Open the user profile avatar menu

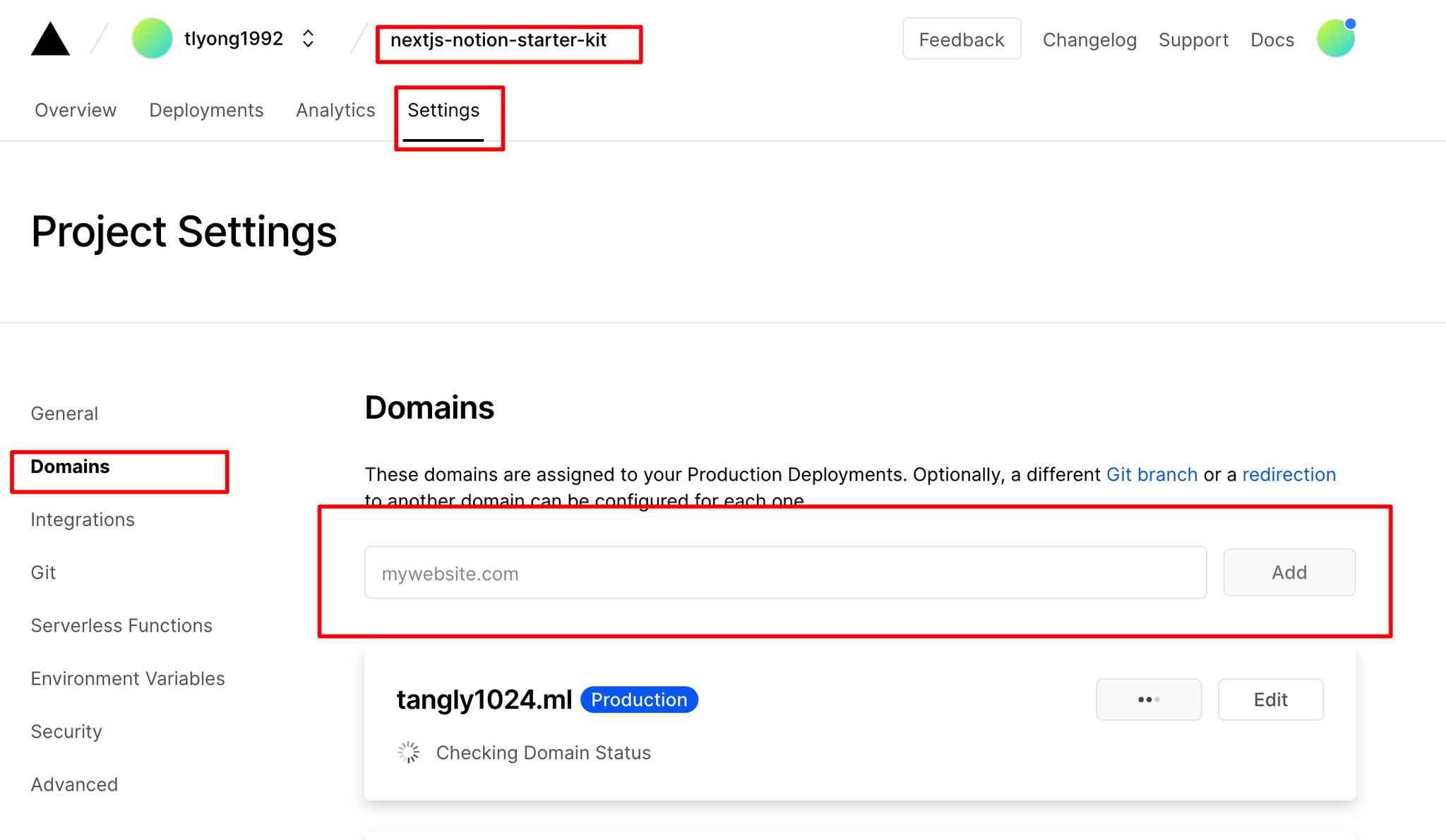tap(1336, 39)
